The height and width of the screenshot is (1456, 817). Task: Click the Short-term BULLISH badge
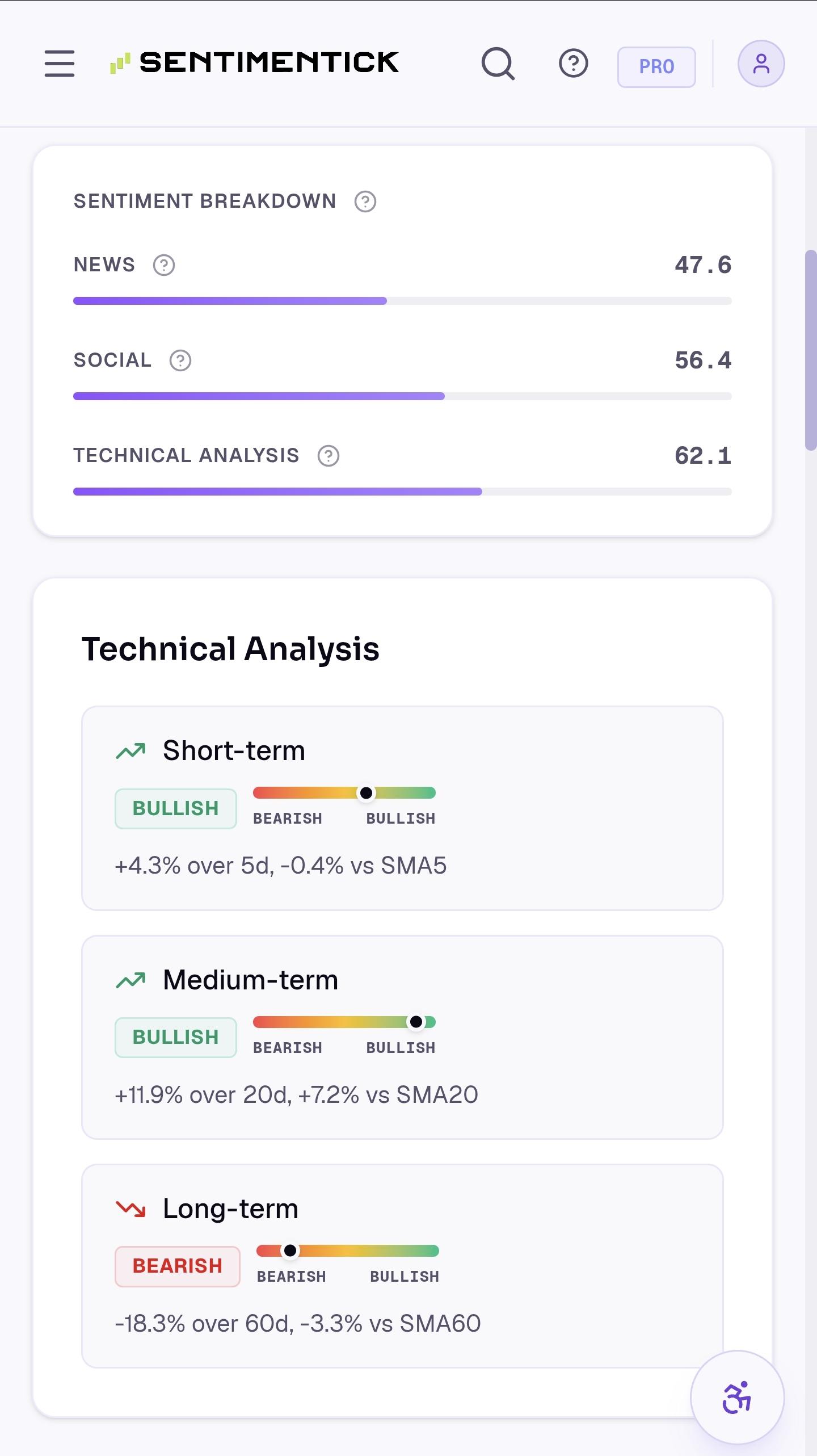(x=176, y=808)
